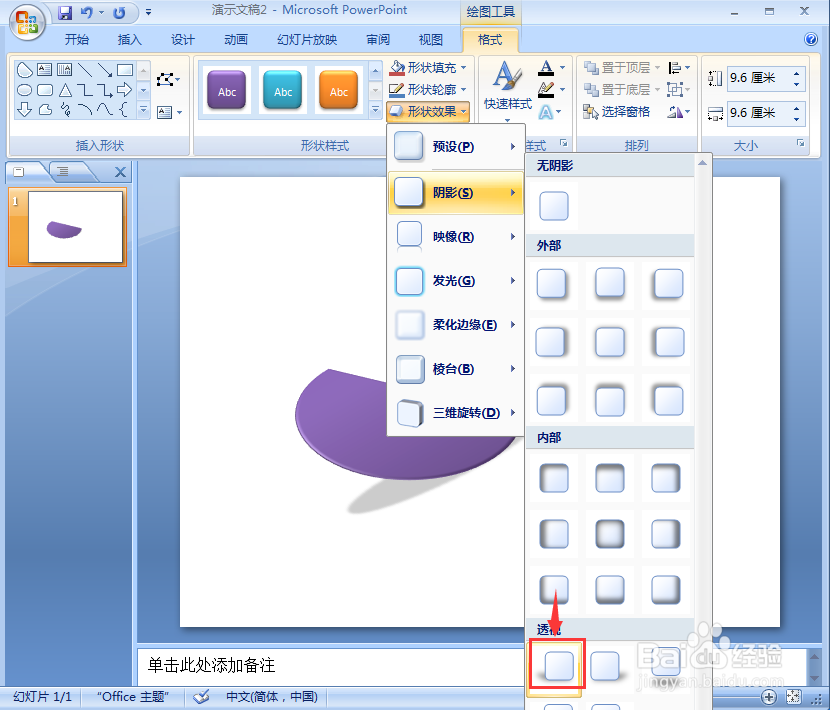Undo the last action
Image resolution: width=830 pixels, height=710 pixels.
[87, 12]
